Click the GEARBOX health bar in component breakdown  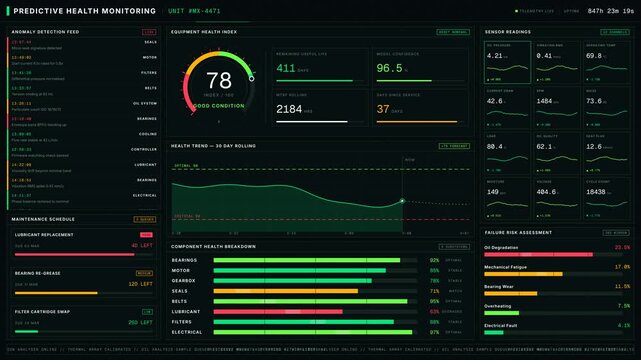293,281
